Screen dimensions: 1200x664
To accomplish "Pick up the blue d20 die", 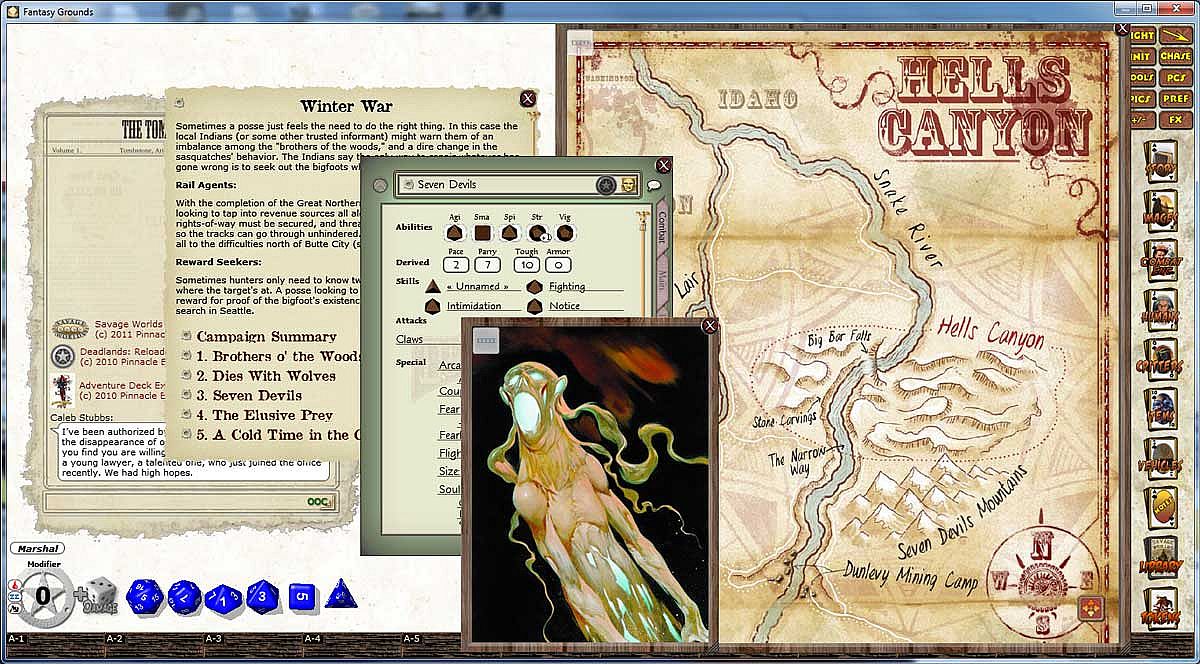I will (145, 598).
